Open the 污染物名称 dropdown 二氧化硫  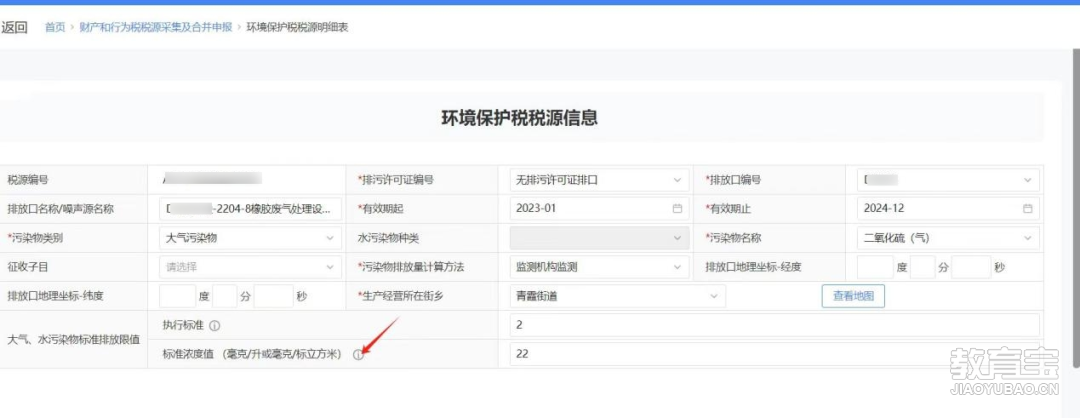(x=948, y=238)
